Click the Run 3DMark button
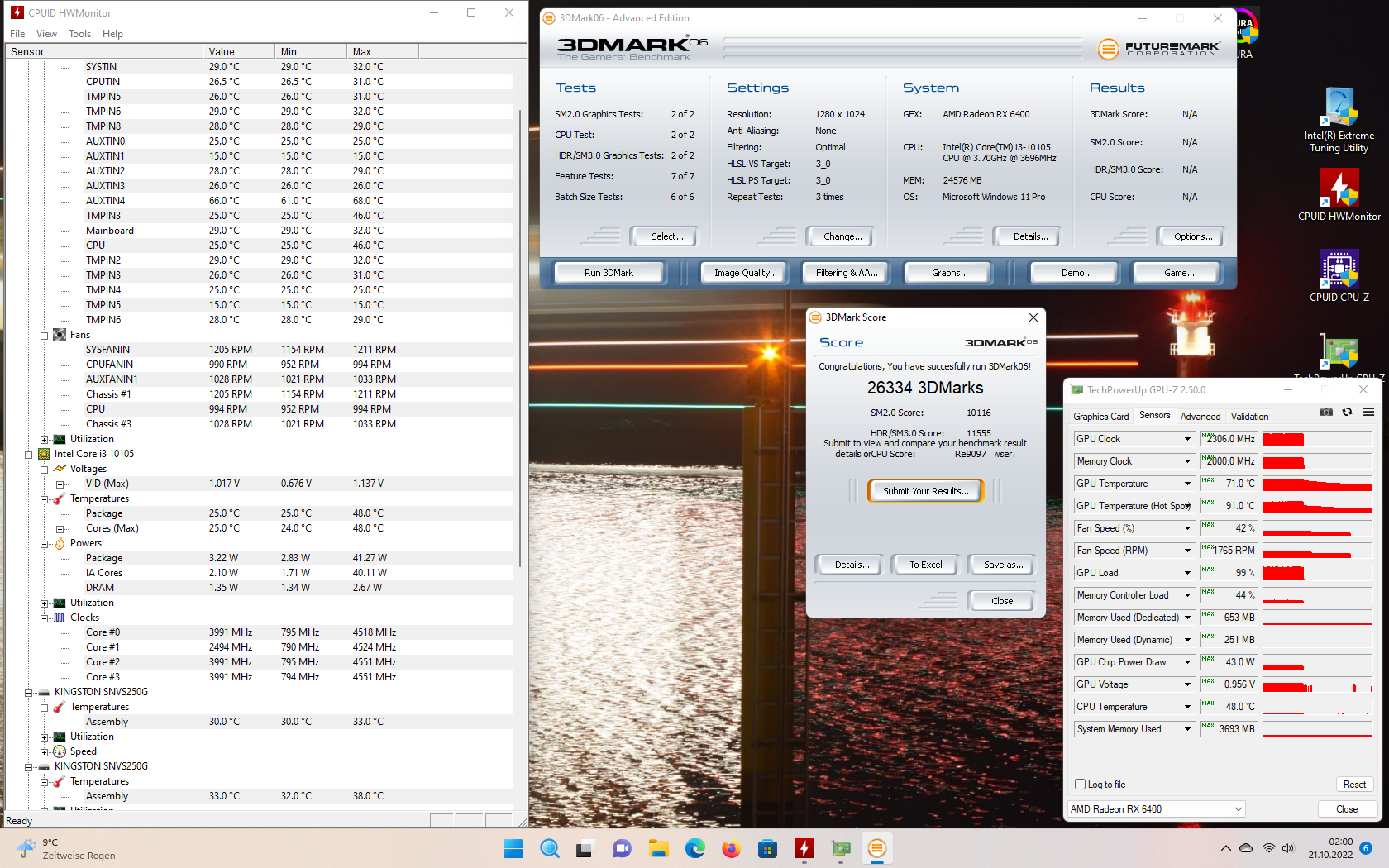This screenshot has width=1389, height=868. 609,273
